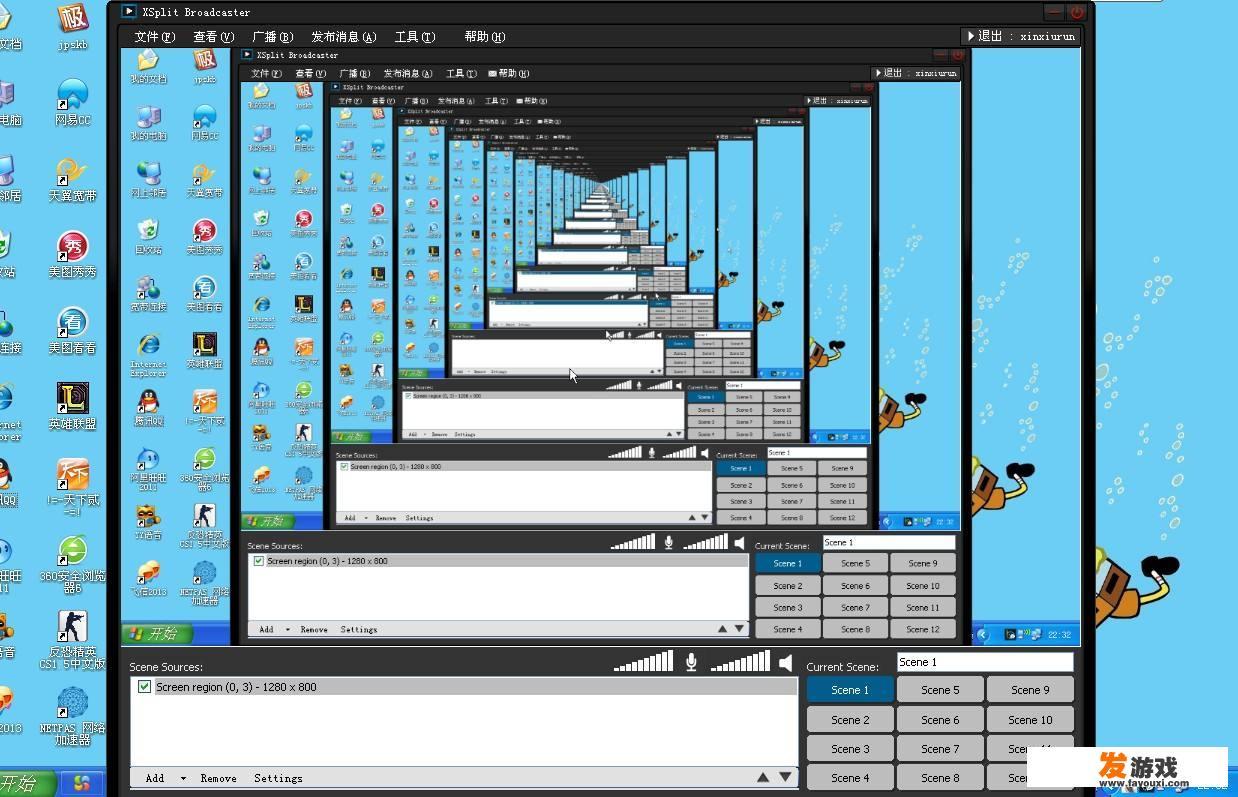The image size is (1238, 797).
Task: Click the XSplit Broadcaster logo in the outermost title bar
Action: 128,12
